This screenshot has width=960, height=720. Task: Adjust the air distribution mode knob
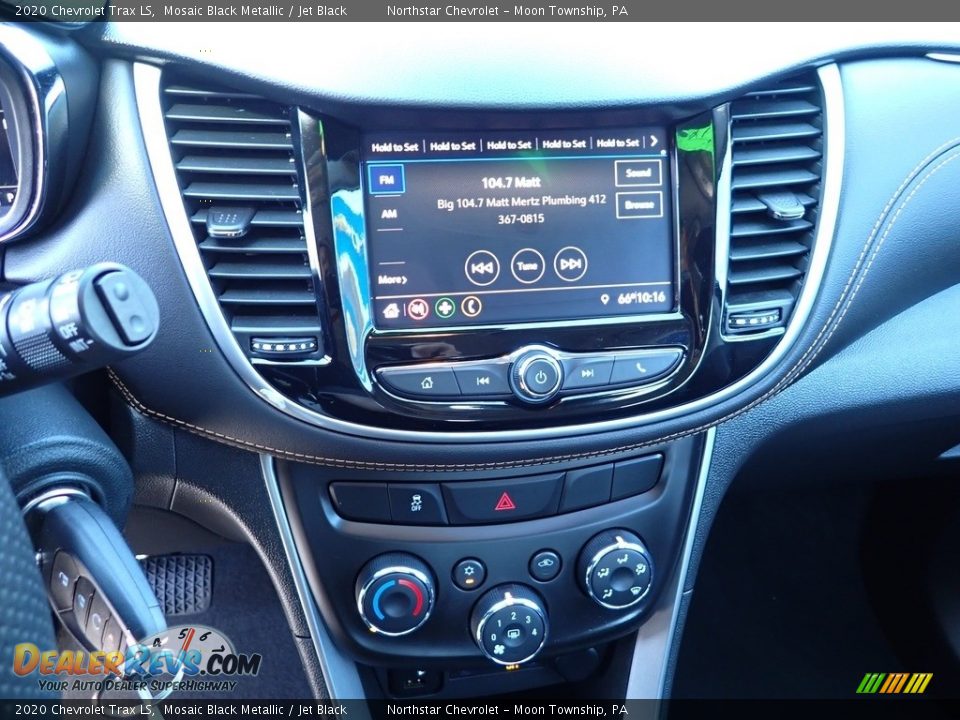(x=616, y=569)
